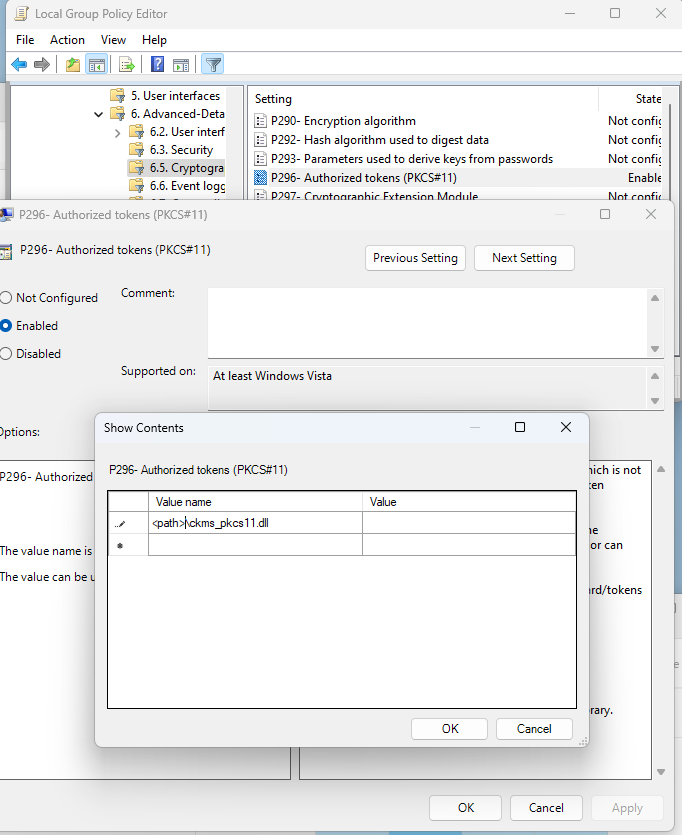Click the Up one level folder icon
The image size is (682, 835).
point(73,65)
